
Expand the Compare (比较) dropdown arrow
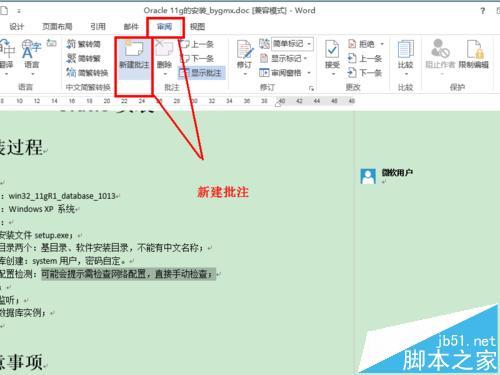406,74
